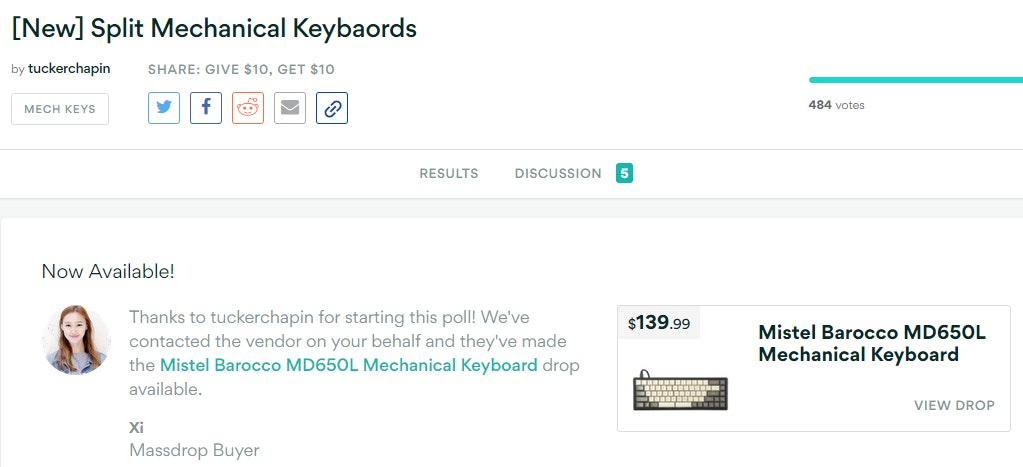Share the poll via email icon
This screenshot has width=1023, height=467.
290,108
